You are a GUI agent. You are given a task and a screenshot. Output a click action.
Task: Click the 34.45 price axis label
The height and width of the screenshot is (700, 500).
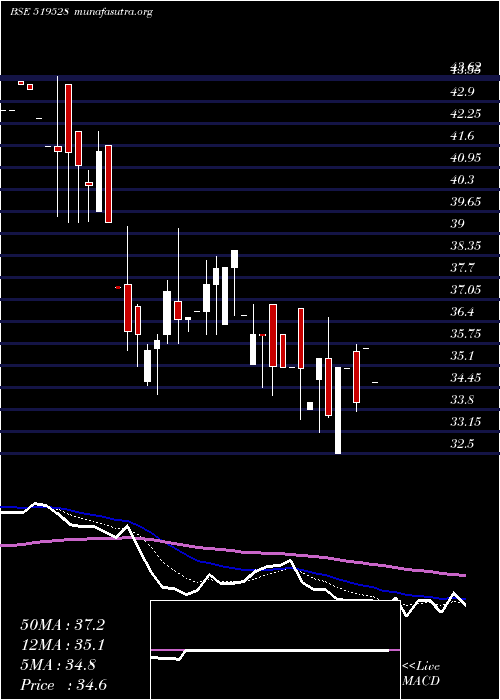point(466,378)
